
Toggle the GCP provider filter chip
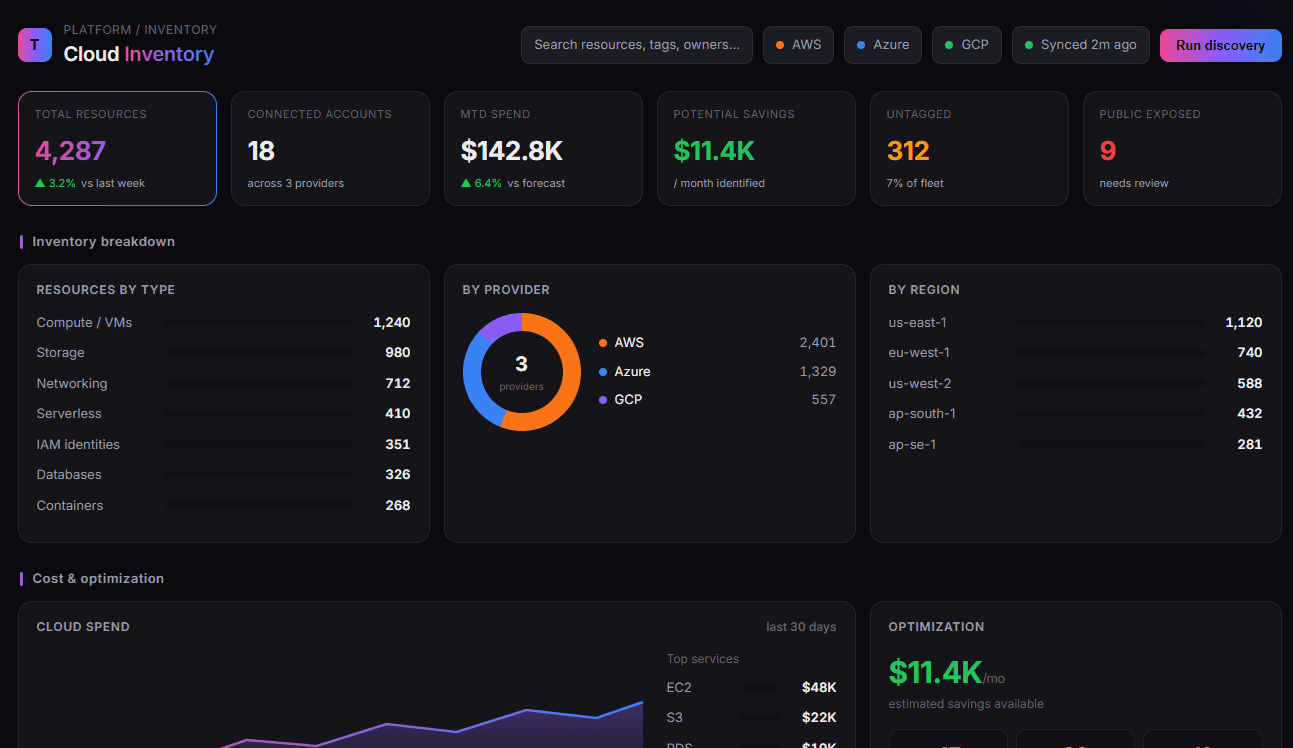point(967,45)
